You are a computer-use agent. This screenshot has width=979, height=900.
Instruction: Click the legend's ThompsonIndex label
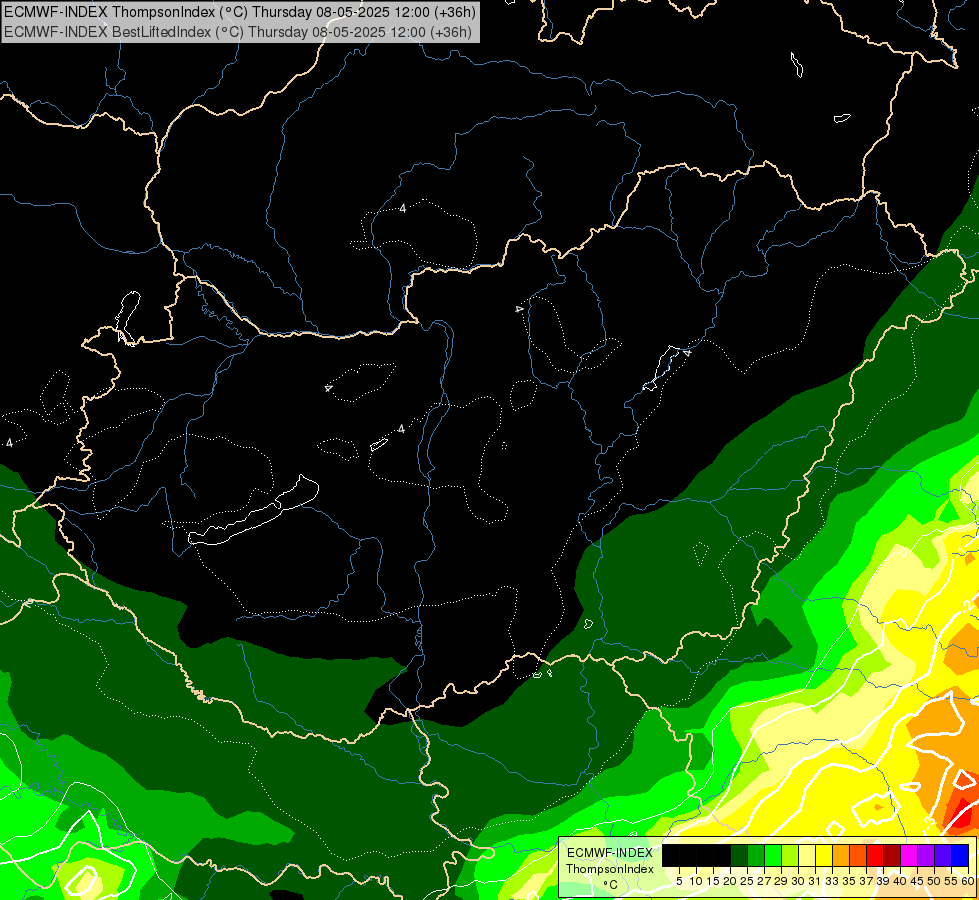click(x=610, y=869)
